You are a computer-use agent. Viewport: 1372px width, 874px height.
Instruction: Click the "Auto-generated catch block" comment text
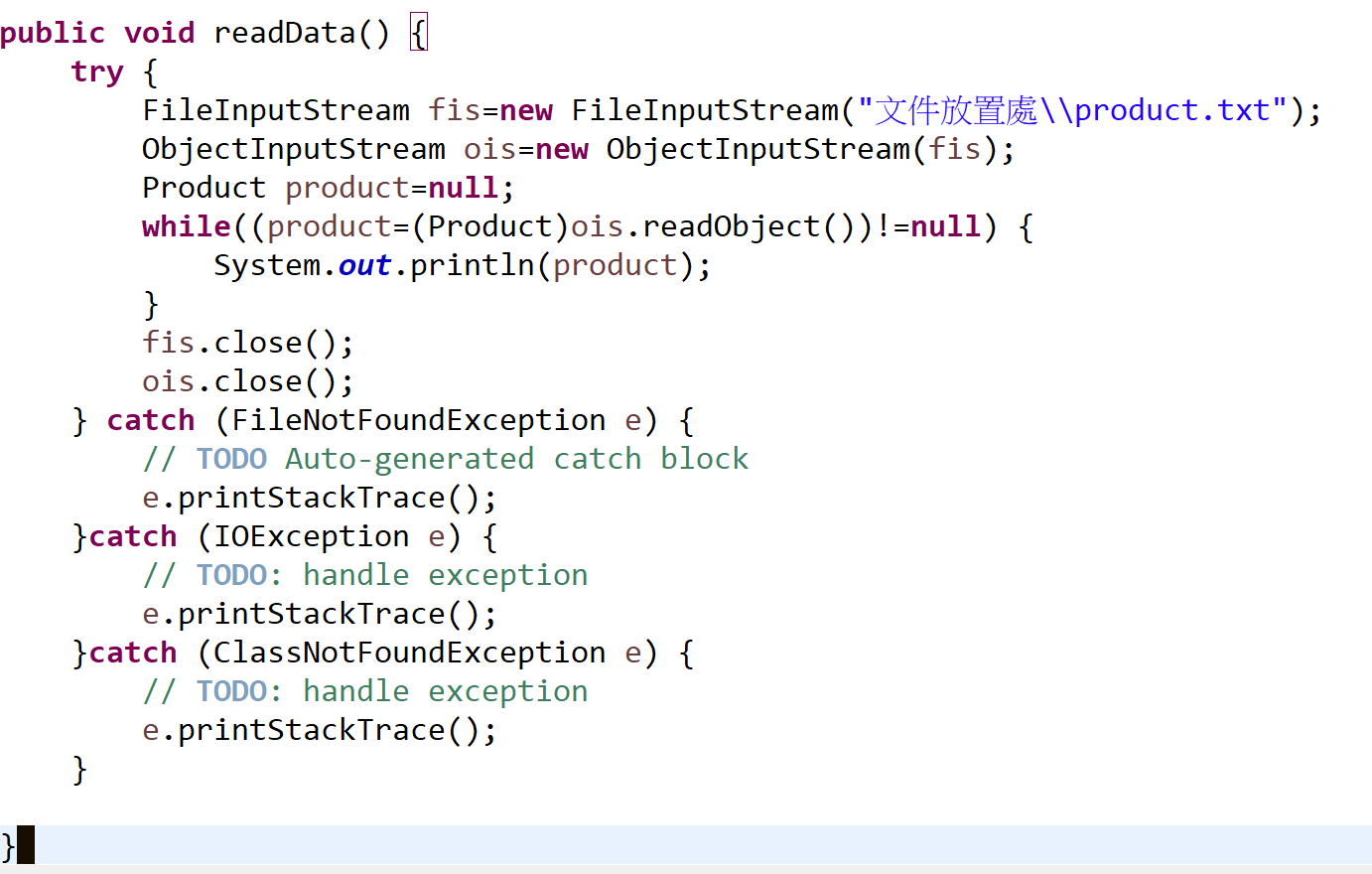pyautogui.click(x=517, y=459)
